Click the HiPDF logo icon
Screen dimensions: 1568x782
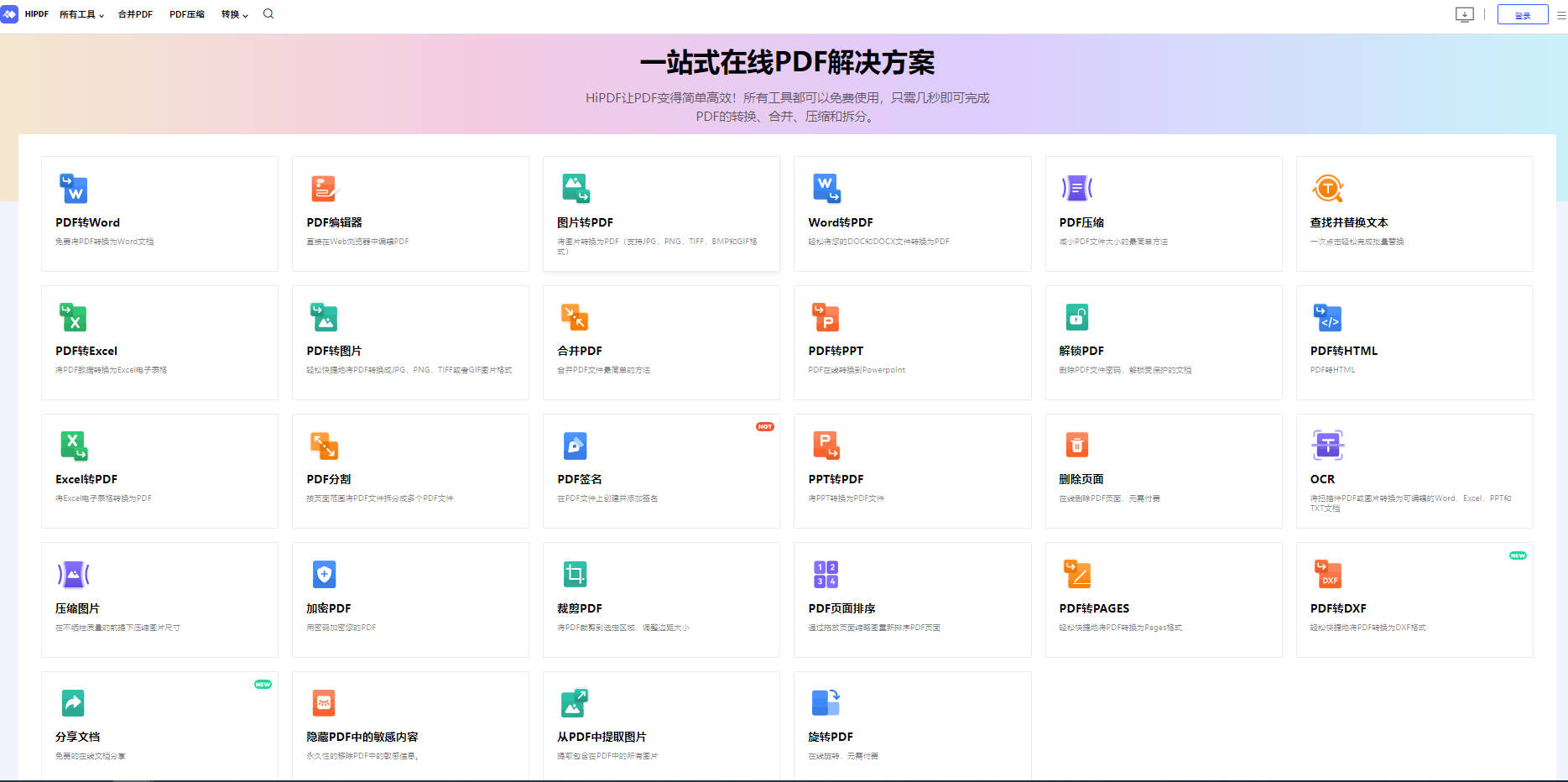pyautogui.click(x=9, y=14)
